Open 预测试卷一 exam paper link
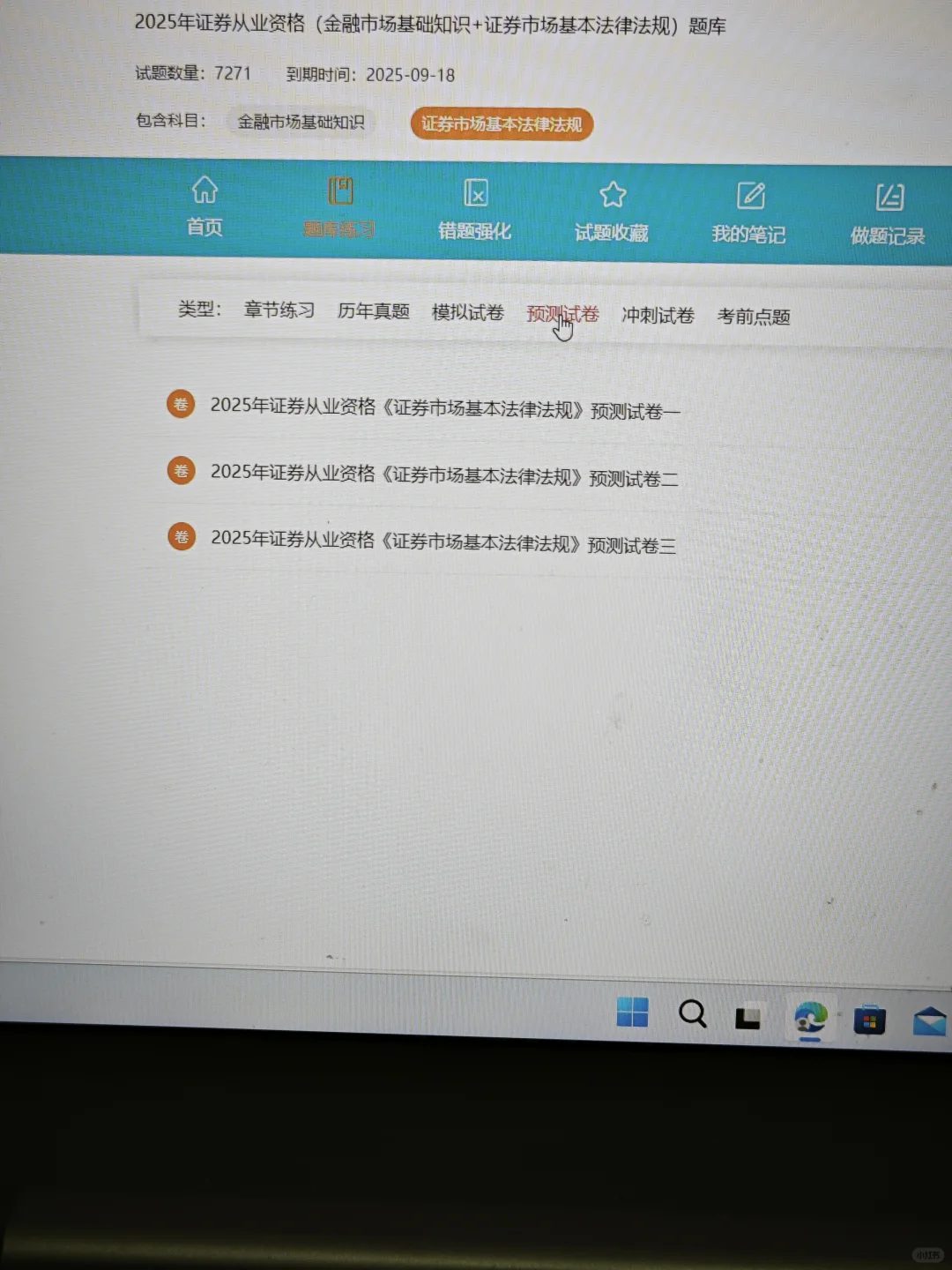 [x=444, y=408]
